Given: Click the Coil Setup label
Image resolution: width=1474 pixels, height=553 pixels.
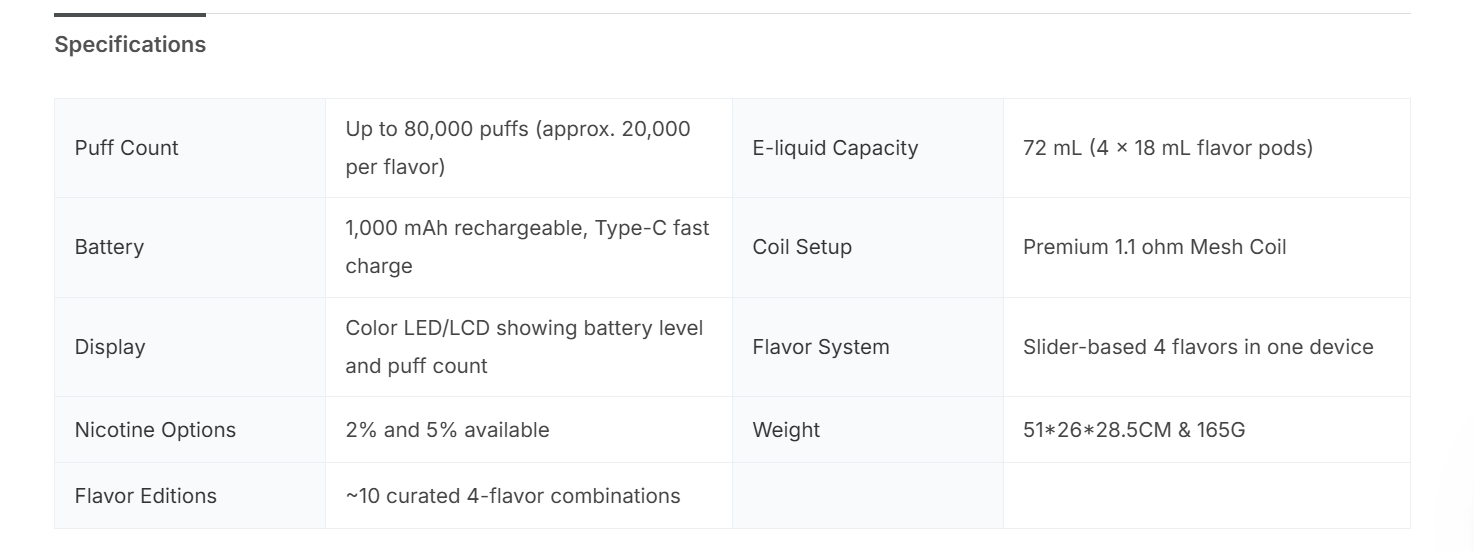Looking at the screenshot, I should click(x=802, y=247).
